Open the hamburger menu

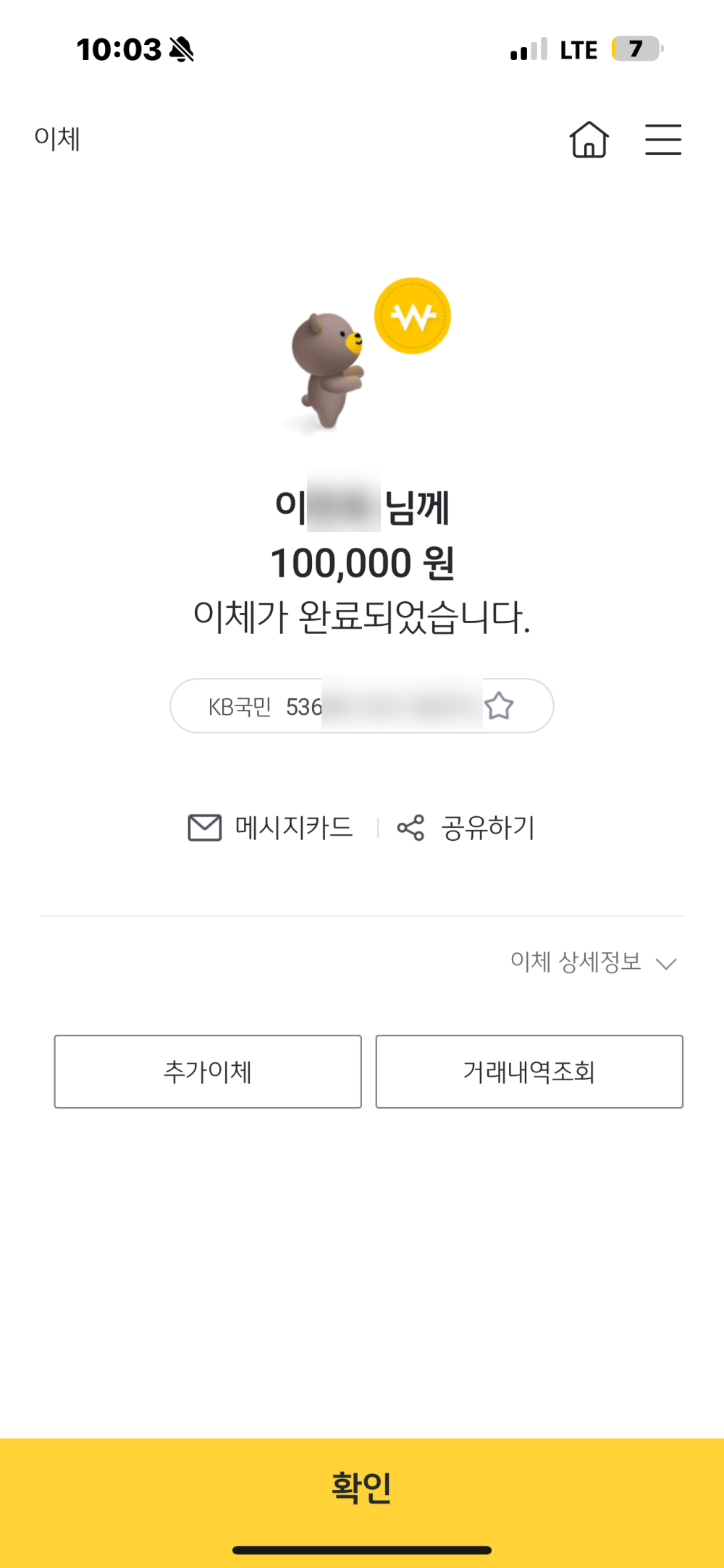pos(663,139)
